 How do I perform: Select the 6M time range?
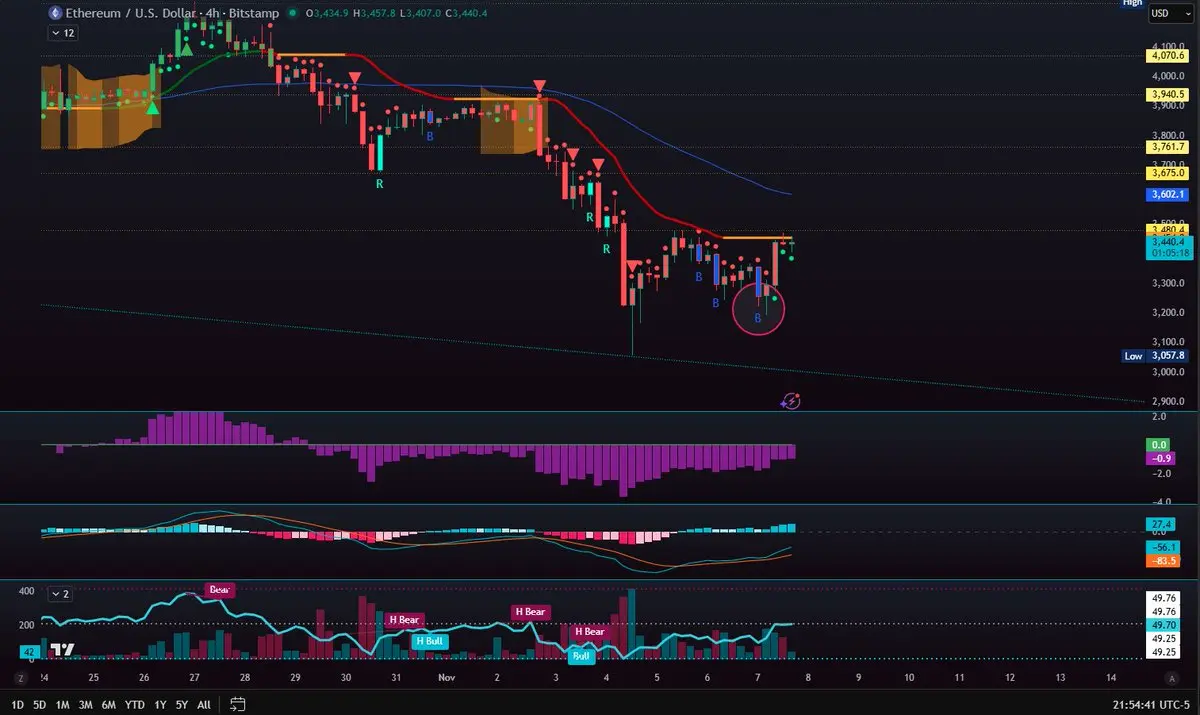109,704
